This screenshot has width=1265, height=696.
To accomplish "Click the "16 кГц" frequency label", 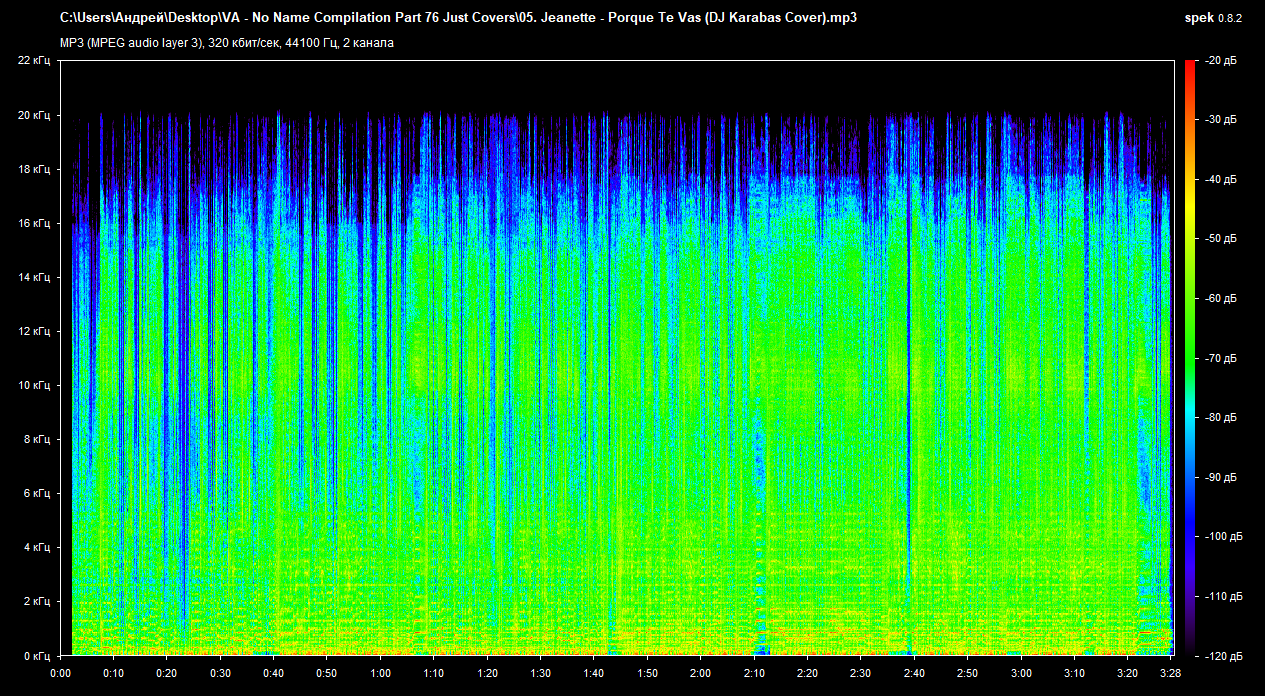I will click(35, 223).
